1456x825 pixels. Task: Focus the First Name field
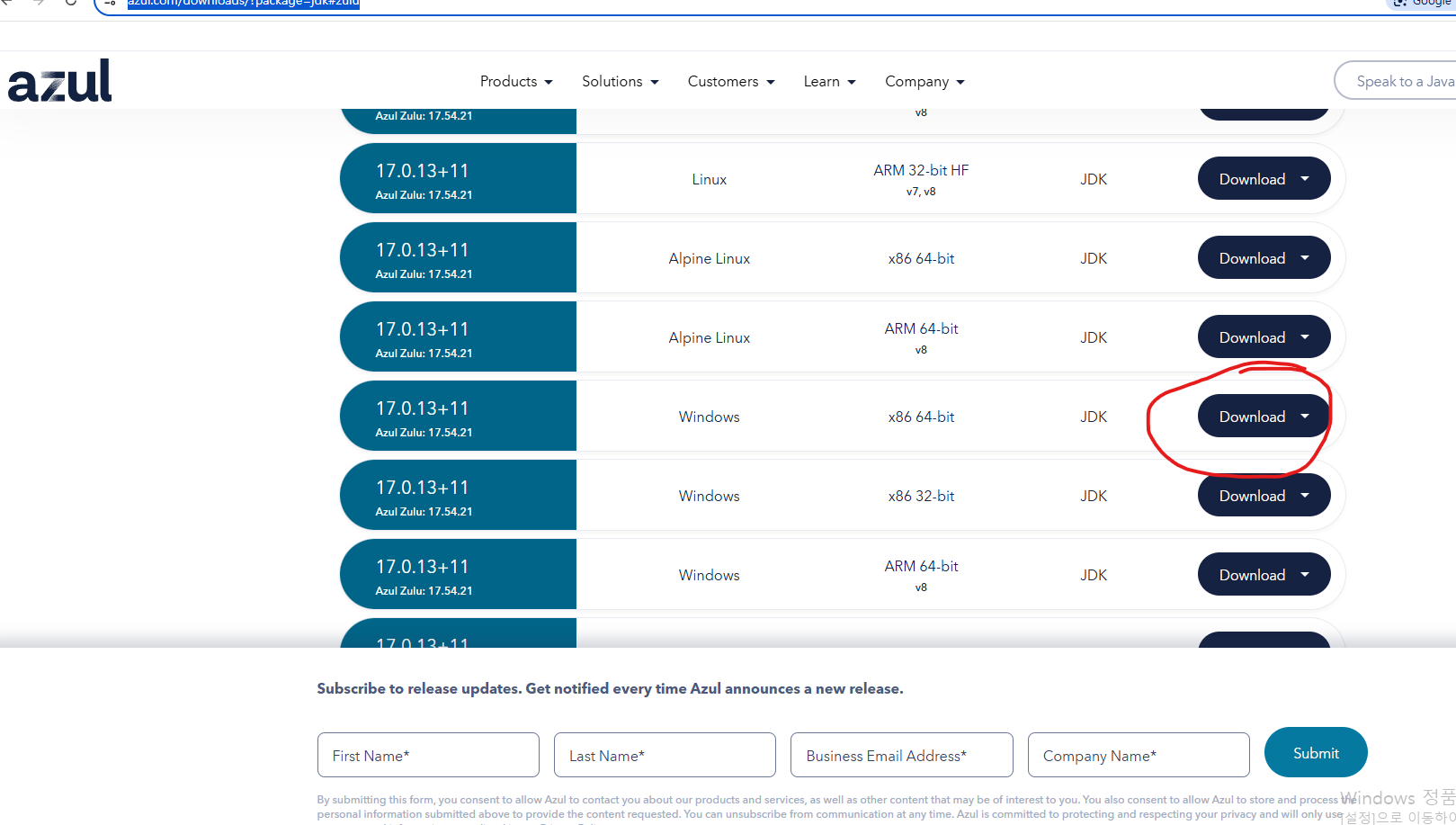click(x=428, y=755)
